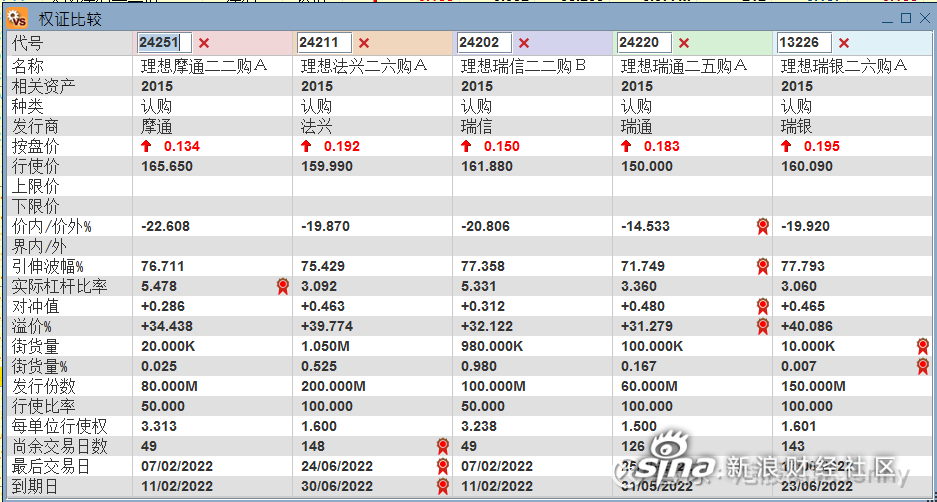Remove warrant 24202 with its red X
The width and height of the screenshot is (937, 502).
[524, 43]
